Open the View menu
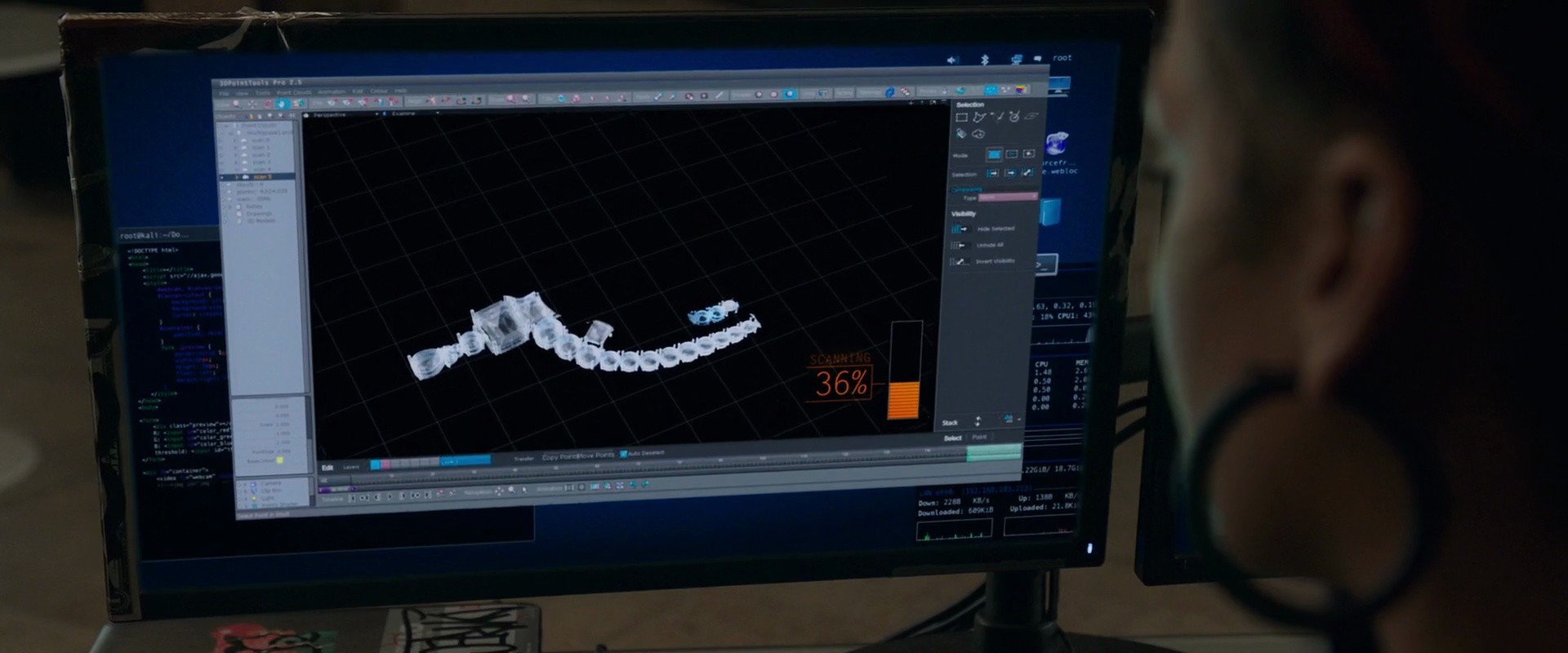The width and height of the screenshot is (1568, 653). pyautogui.click(x=242, y=94)
